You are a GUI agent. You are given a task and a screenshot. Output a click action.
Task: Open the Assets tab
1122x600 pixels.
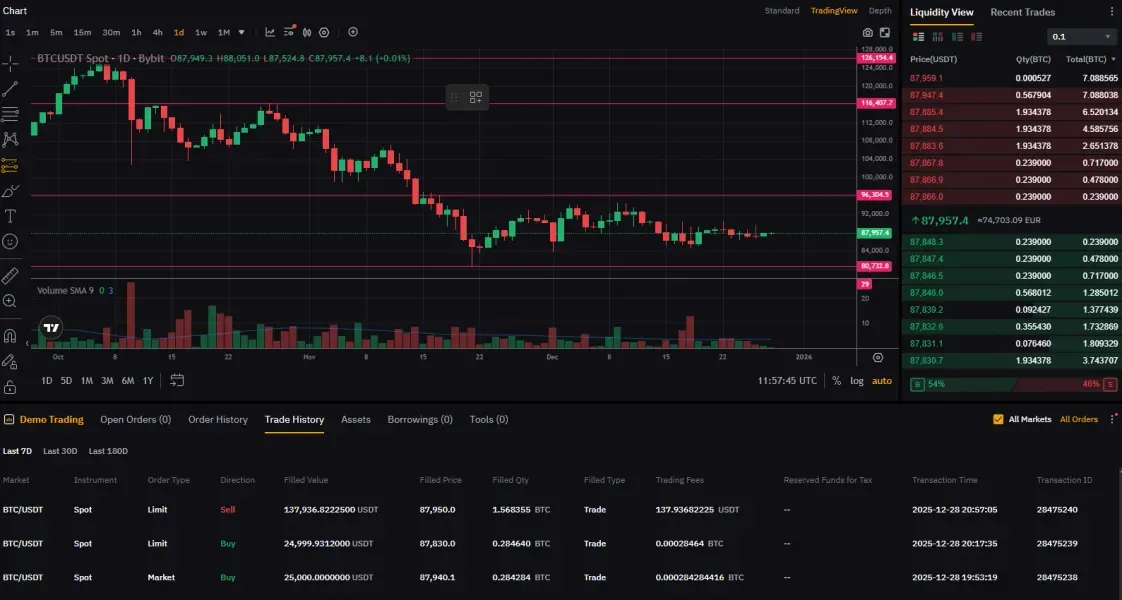pos(356,420)
